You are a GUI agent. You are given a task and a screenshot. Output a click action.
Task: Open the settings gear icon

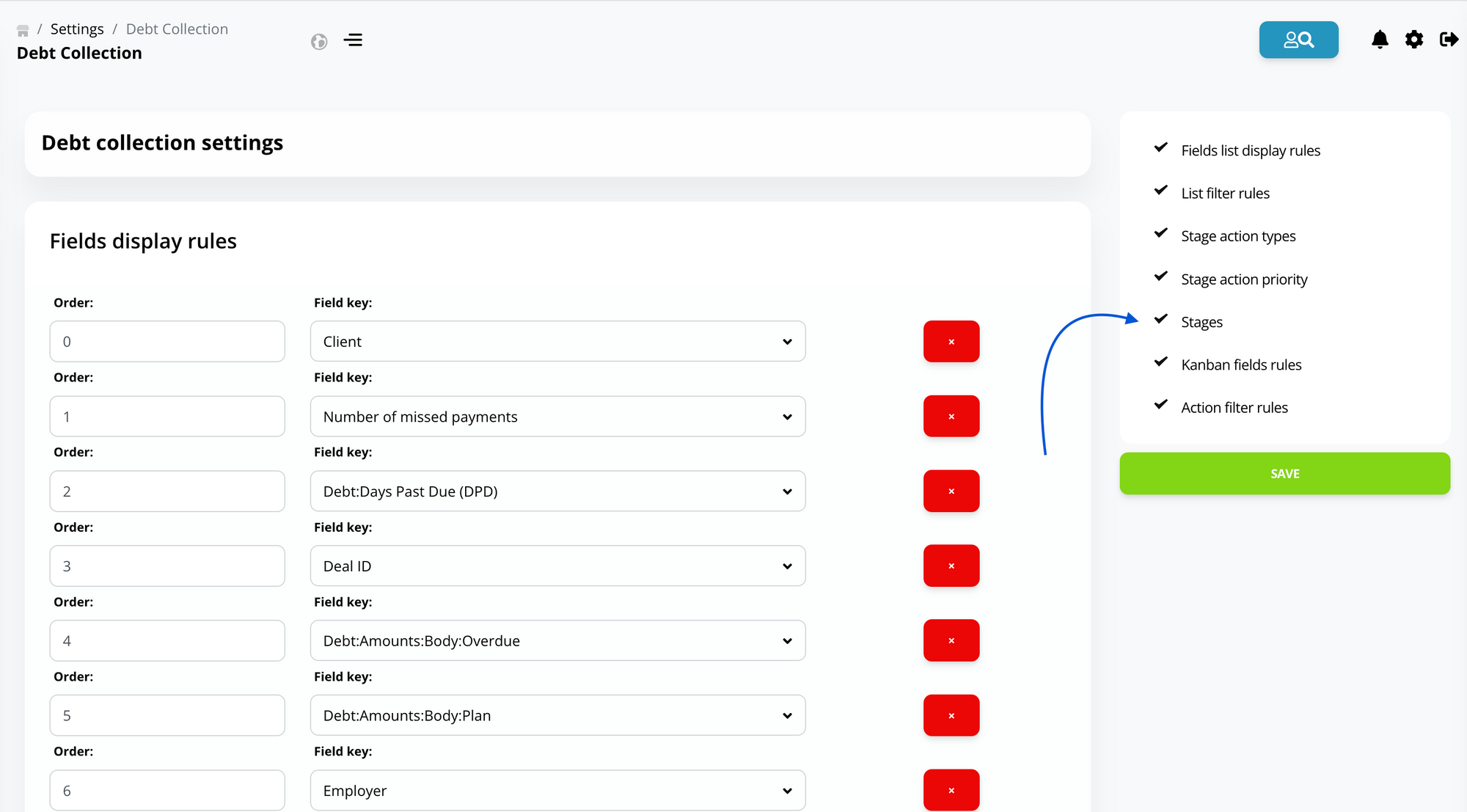1414,40
